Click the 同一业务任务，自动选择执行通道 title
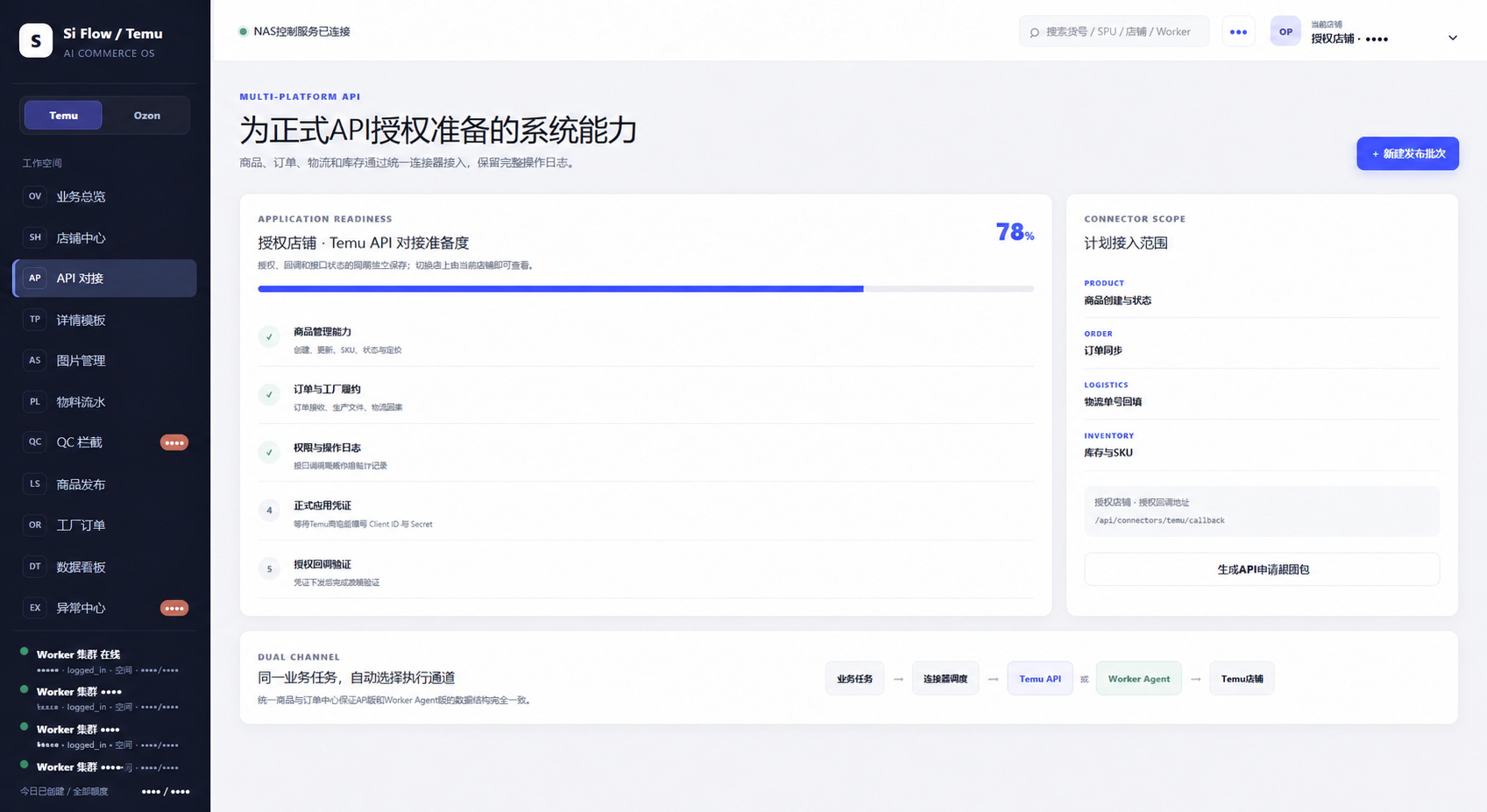Screen dimensions: 1487x812 click(x=356, y=677)
